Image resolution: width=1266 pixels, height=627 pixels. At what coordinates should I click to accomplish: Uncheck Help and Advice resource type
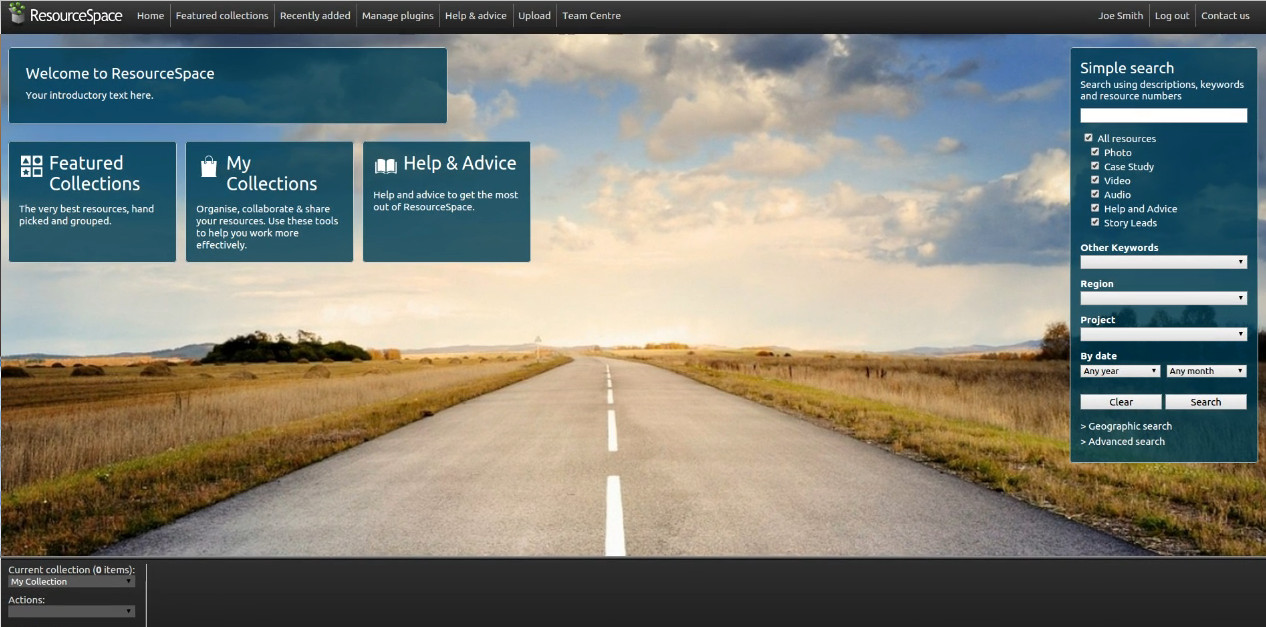click(x=1095, y=208)
